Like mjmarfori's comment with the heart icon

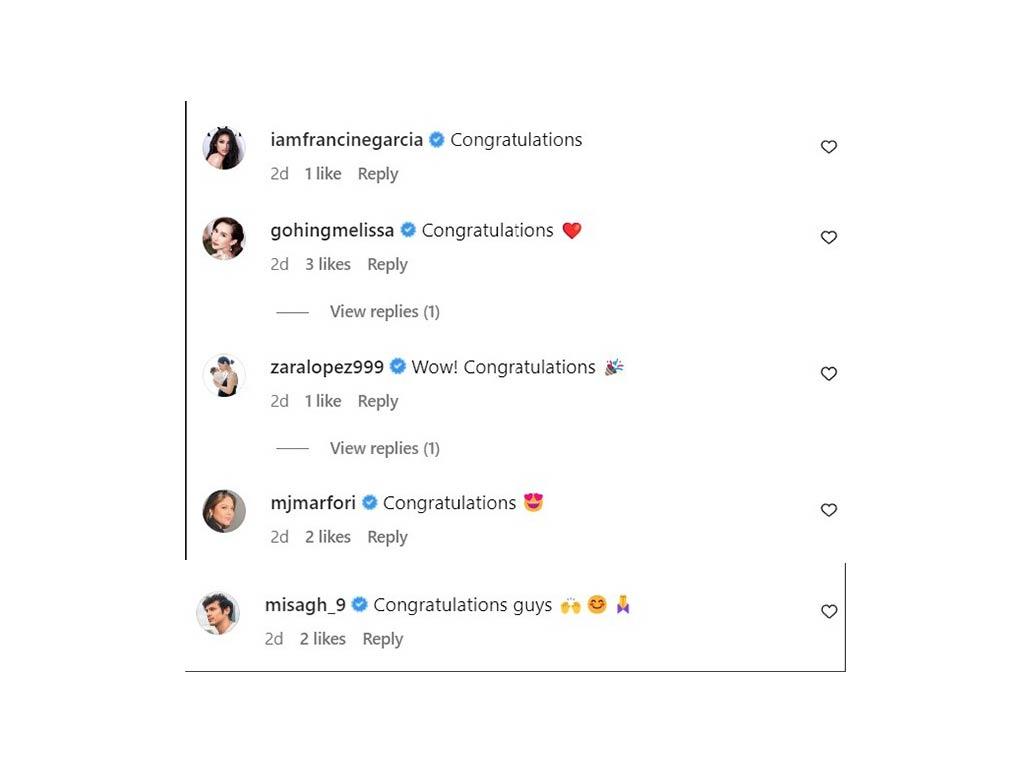pyautogui.click(x=828, y=510)
